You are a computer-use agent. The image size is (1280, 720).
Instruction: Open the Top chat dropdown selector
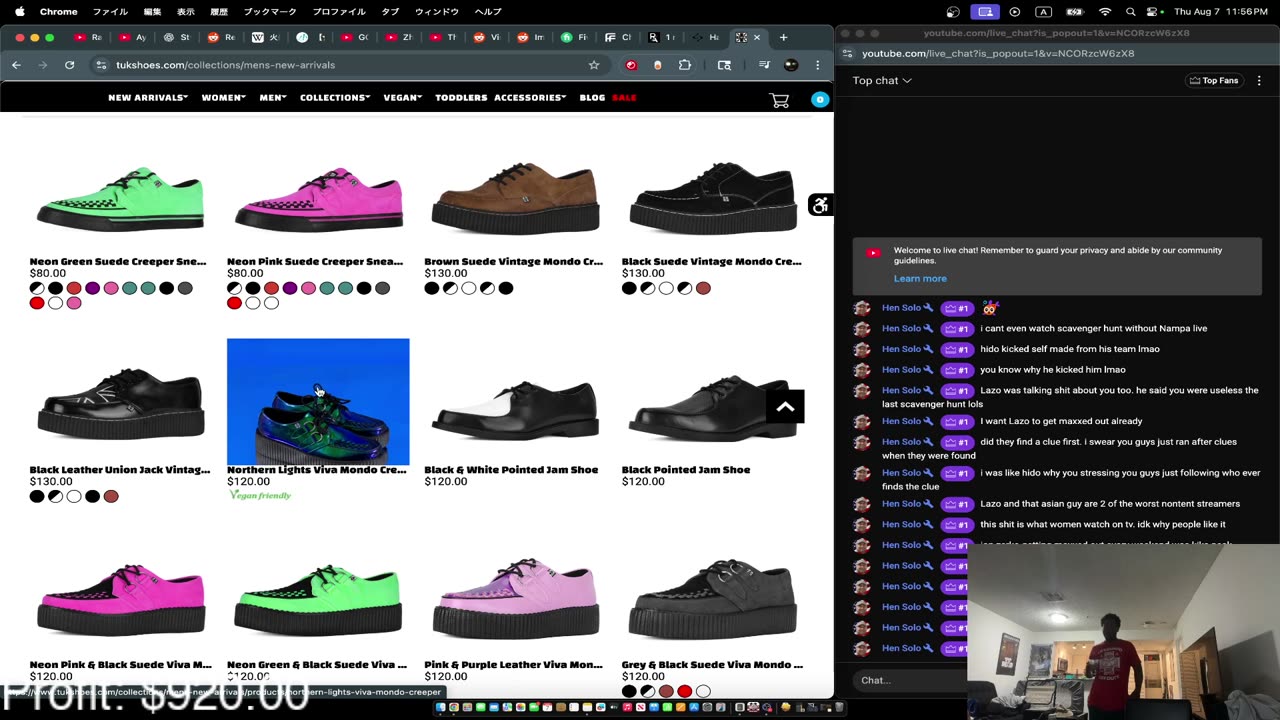(882, 80)
